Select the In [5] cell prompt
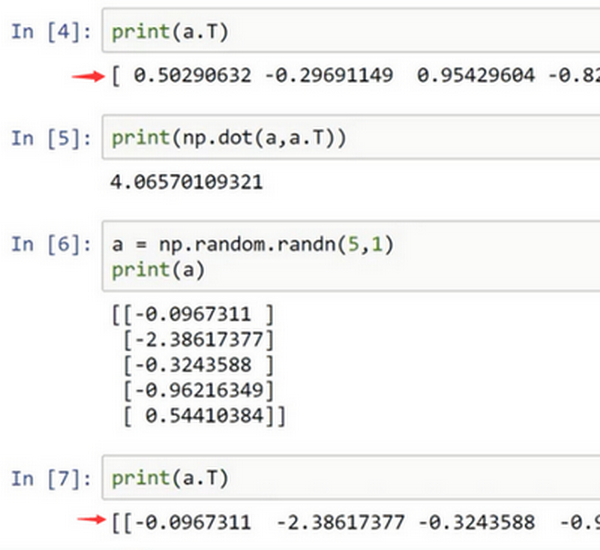 [x=51, y=138]
